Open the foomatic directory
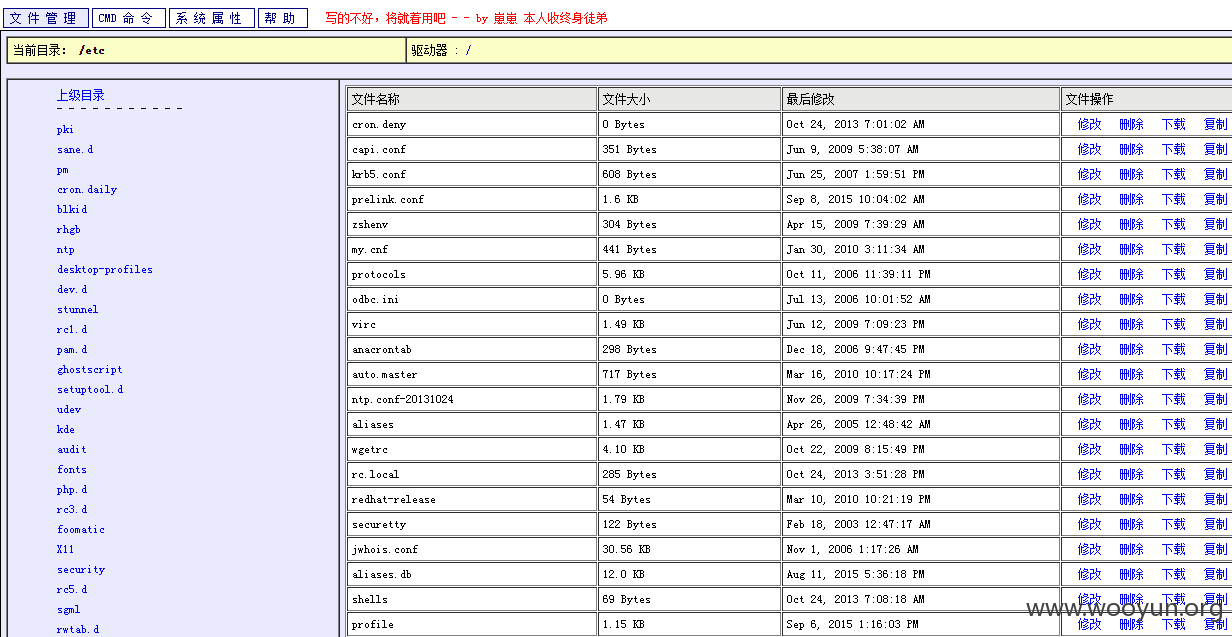This screenshot has height=637, width=1232. click(x=81, y=530)
